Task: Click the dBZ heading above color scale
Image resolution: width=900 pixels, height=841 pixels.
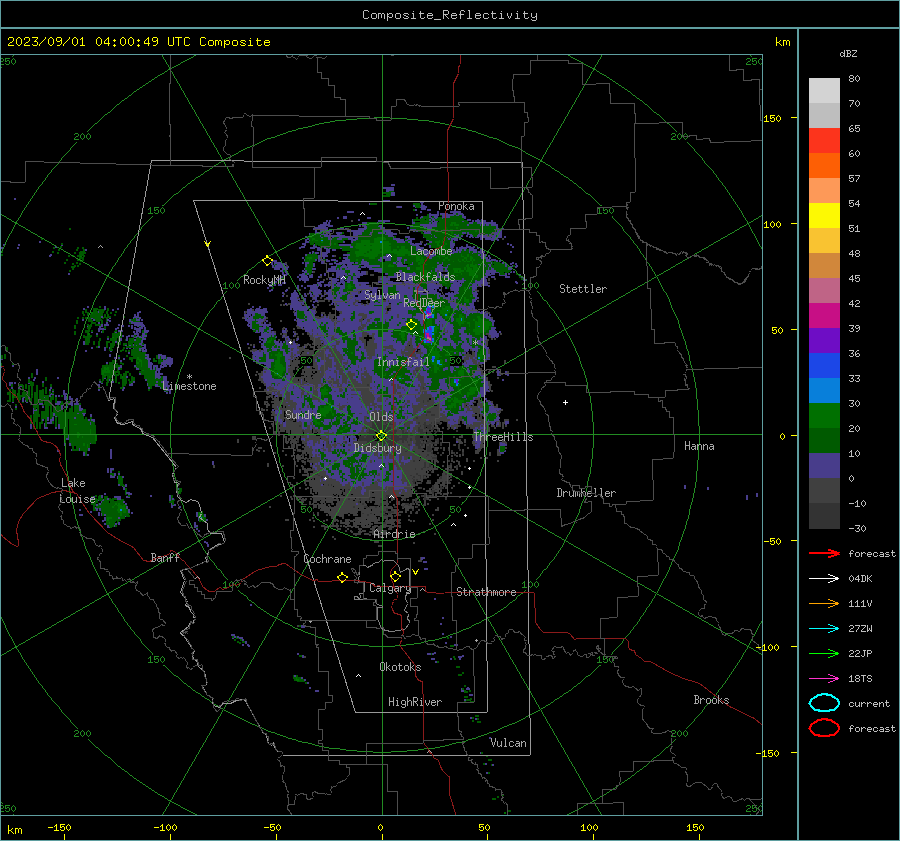Action: click(x=848, y=53)
